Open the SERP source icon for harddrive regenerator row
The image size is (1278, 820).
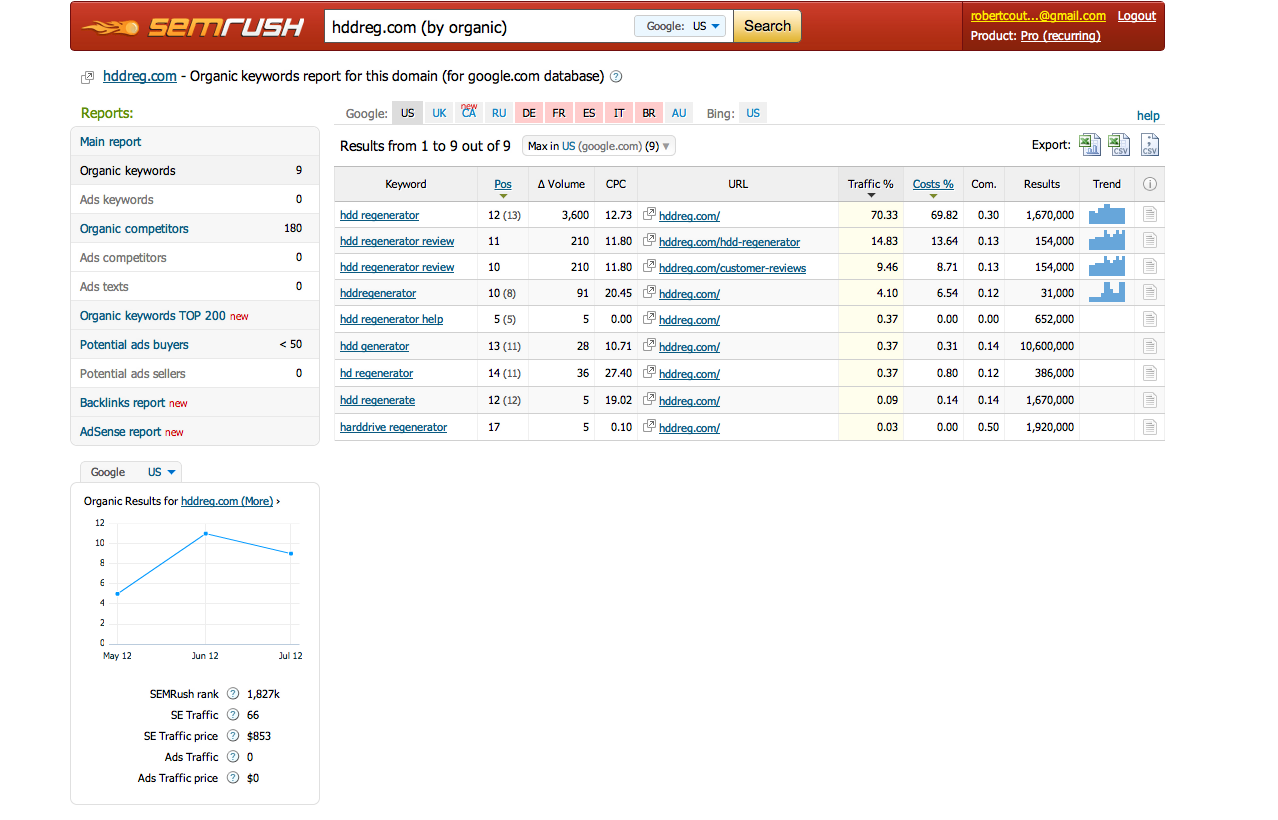click(x=1150, y=427)
